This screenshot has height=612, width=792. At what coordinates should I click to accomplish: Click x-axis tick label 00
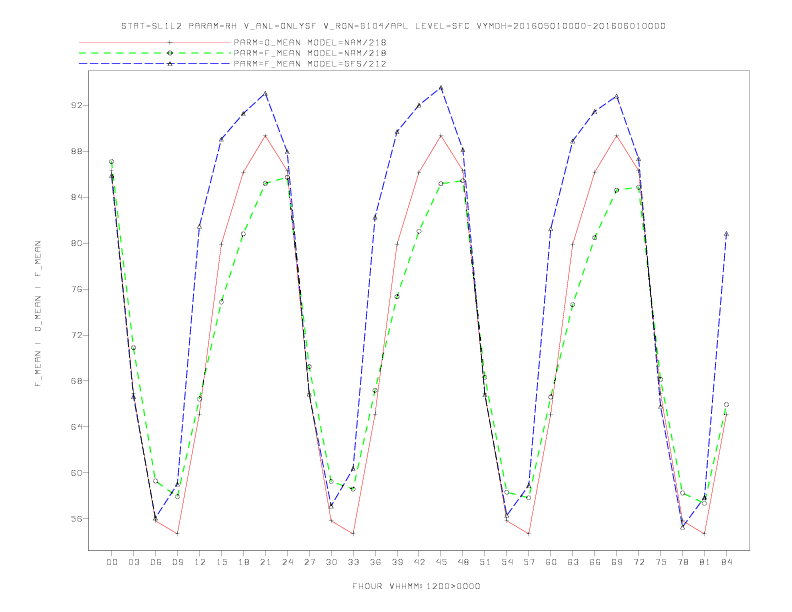(112, 562)
